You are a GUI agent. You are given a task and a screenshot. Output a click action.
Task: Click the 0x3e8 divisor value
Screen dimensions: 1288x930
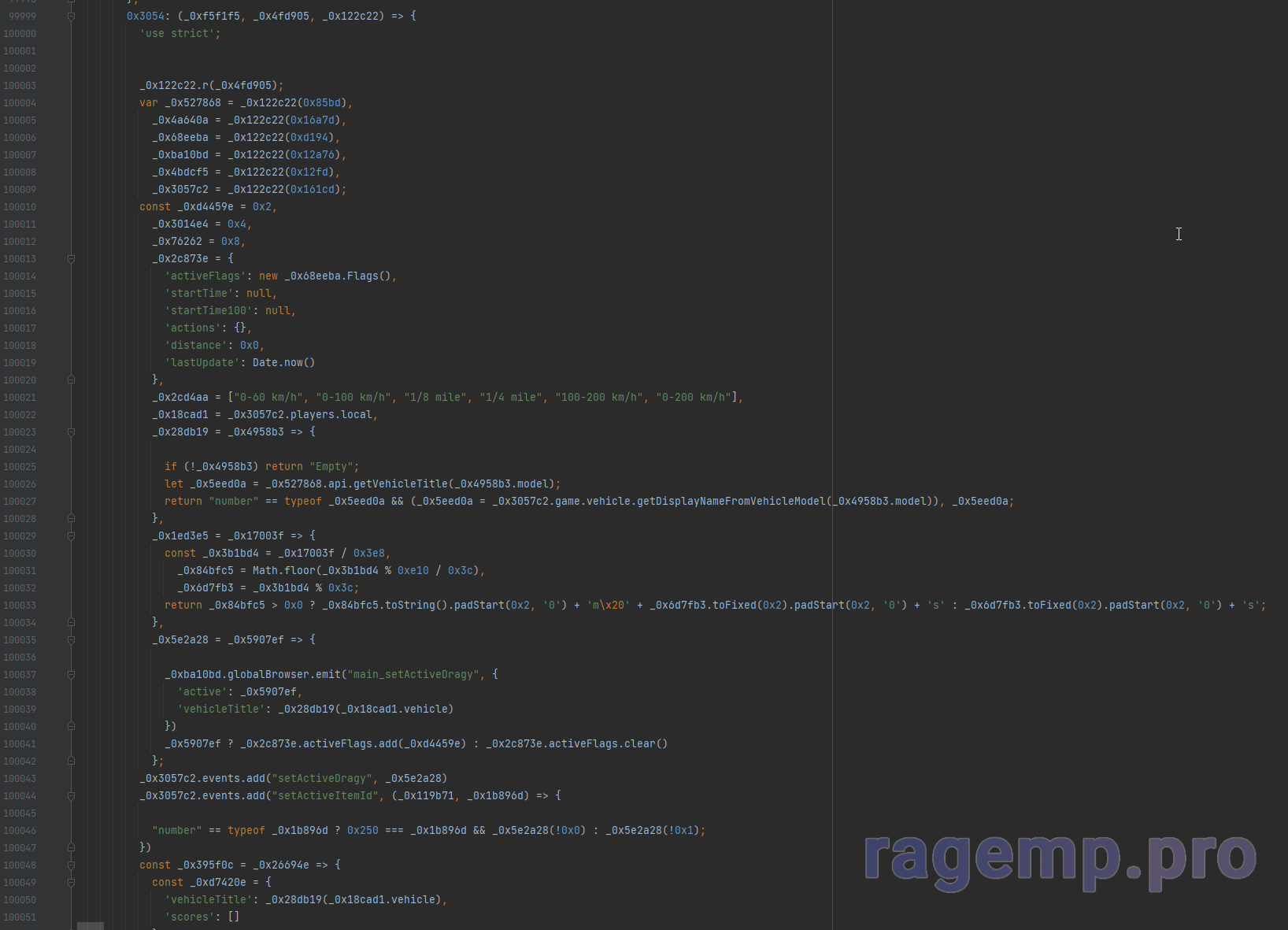[369, 553]
